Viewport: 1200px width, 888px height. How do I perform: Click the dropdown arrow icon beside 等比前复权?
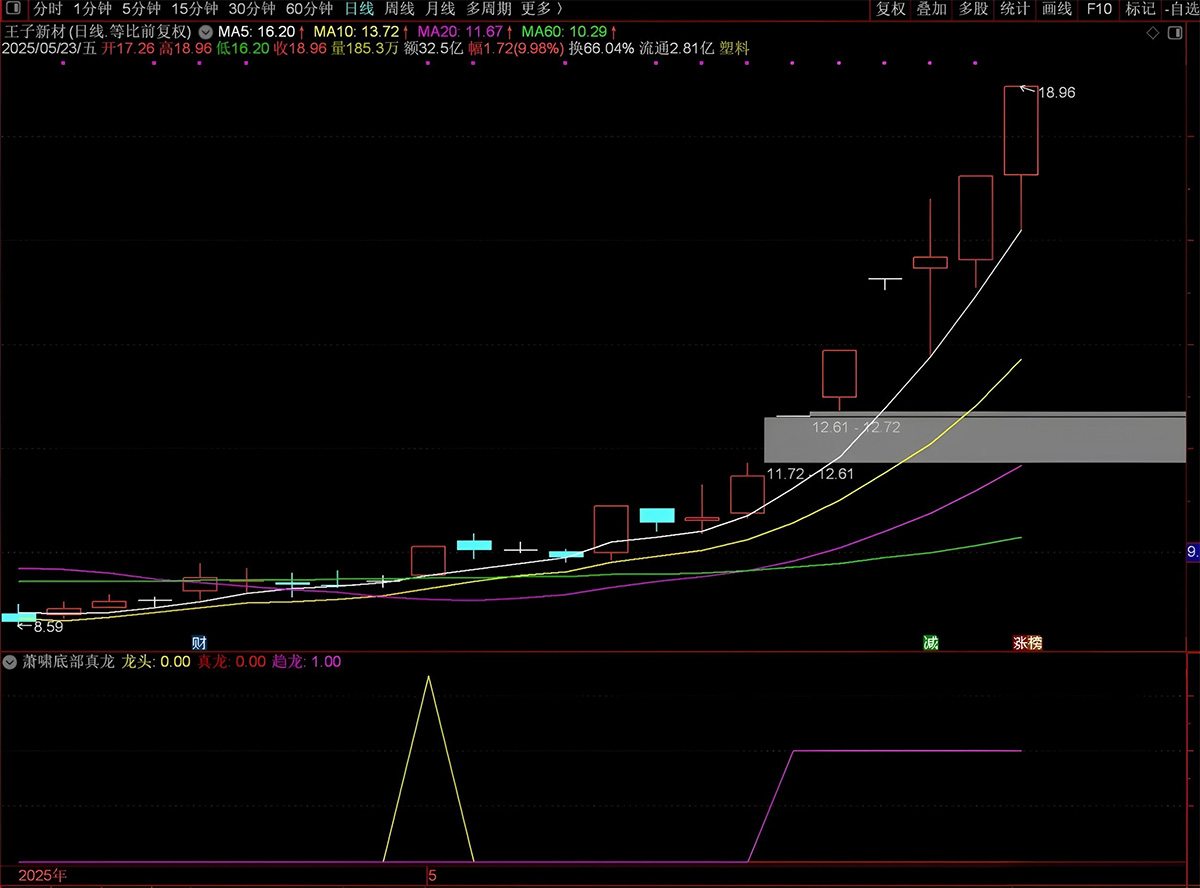point(206,30)
